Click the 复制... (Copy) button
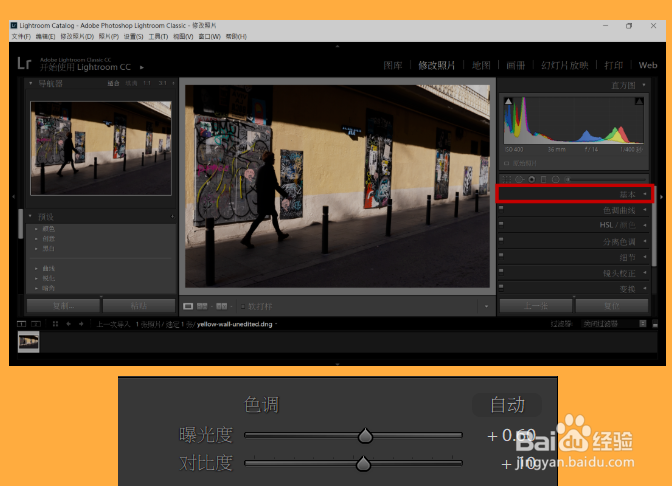 63,306
